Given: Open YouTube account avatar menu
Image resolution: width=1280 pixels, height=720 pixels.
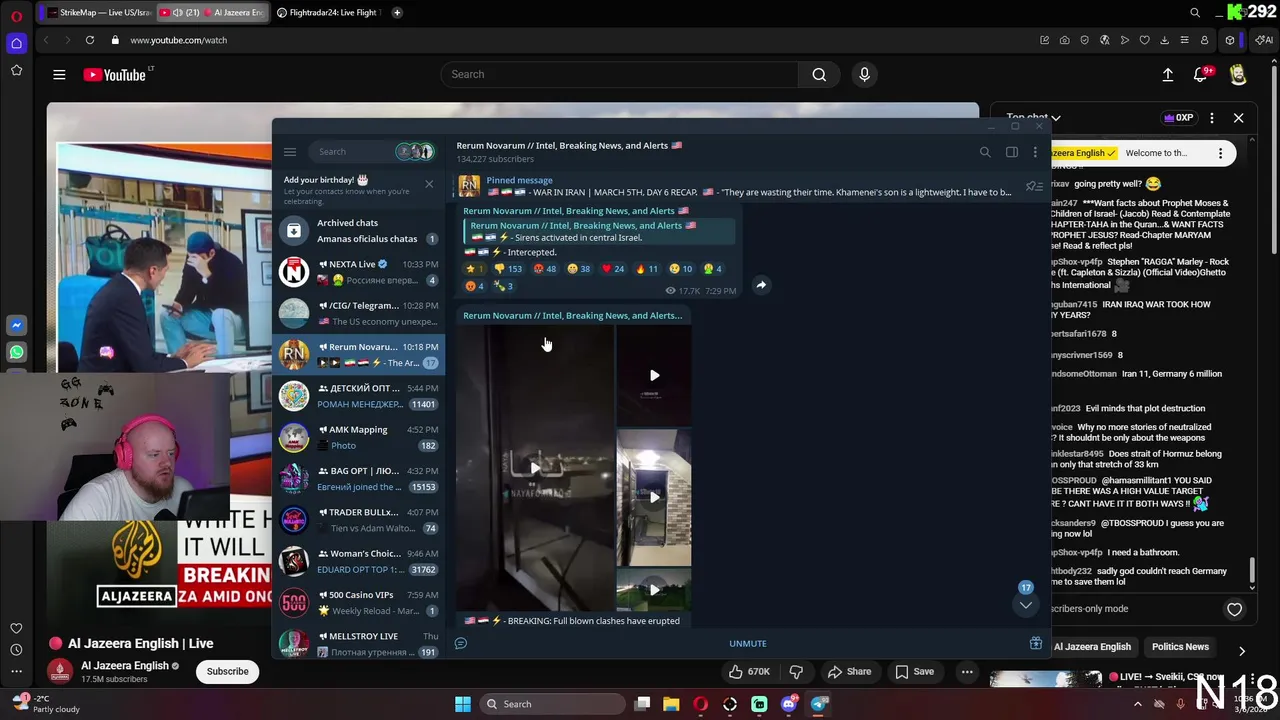Looking at the screenshot, I should [x=1238, y=75].
